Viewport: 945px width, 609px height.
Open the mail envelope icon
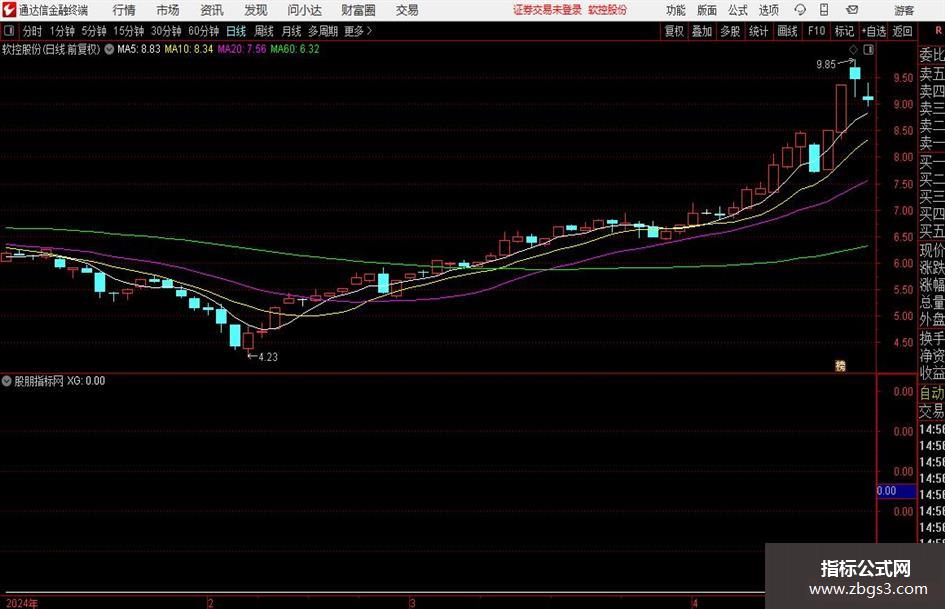coord(852,10)
